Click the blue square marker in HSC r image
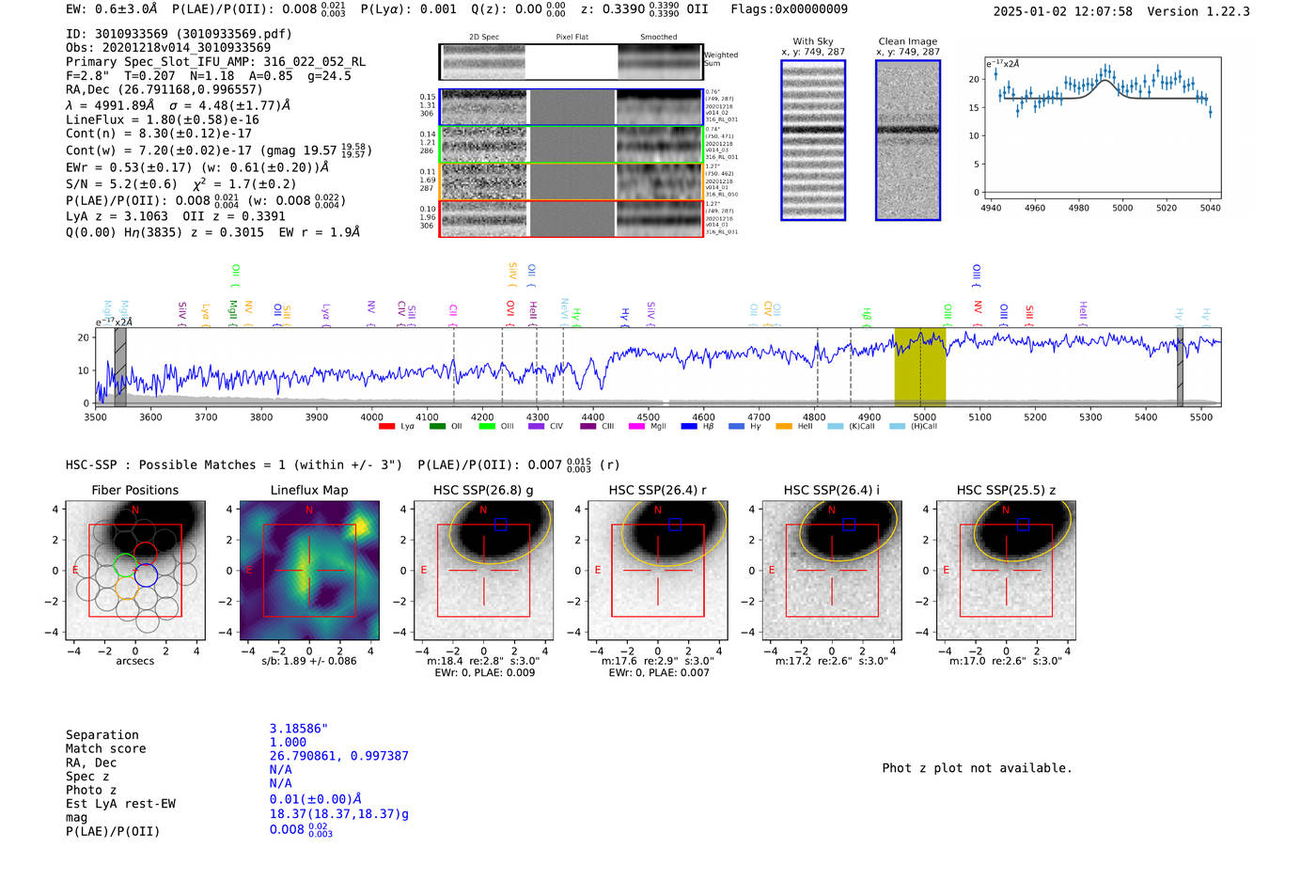Image resolution: width=1316 pixels, height=896 pixels. coord(675,525)
